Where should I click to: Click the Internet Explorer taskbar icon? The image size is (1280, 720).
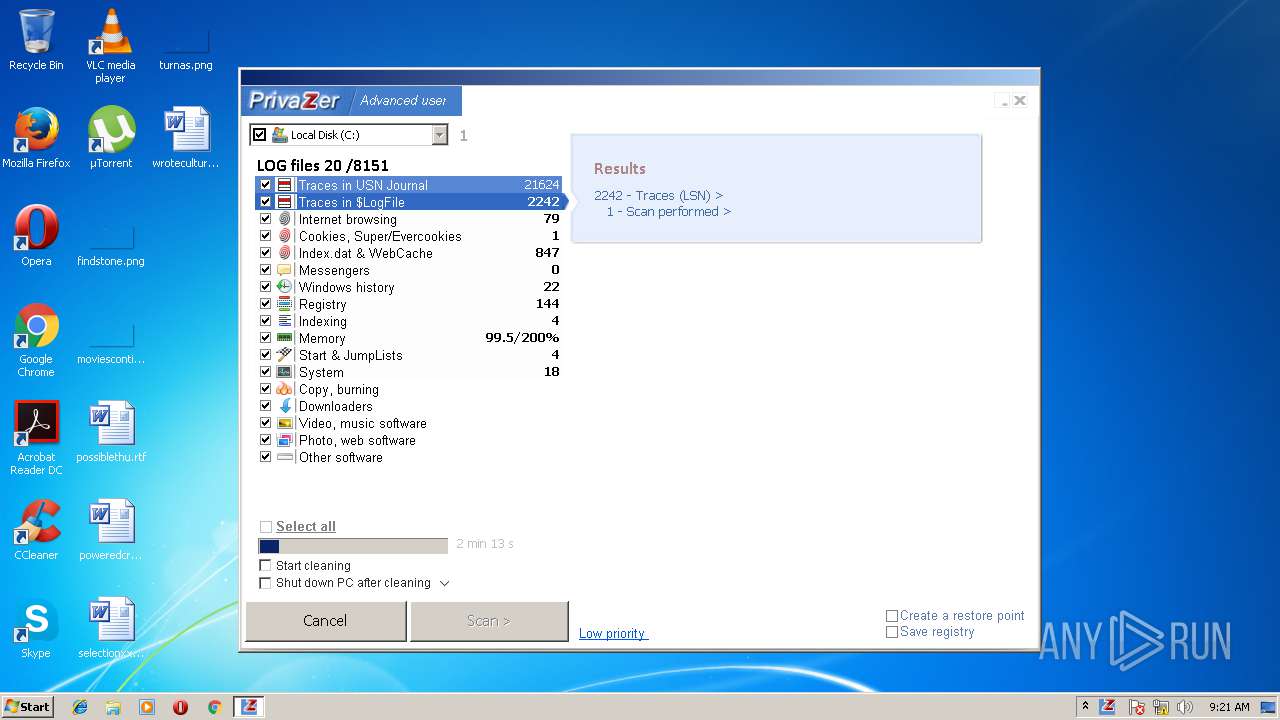[x=80, y=707]
